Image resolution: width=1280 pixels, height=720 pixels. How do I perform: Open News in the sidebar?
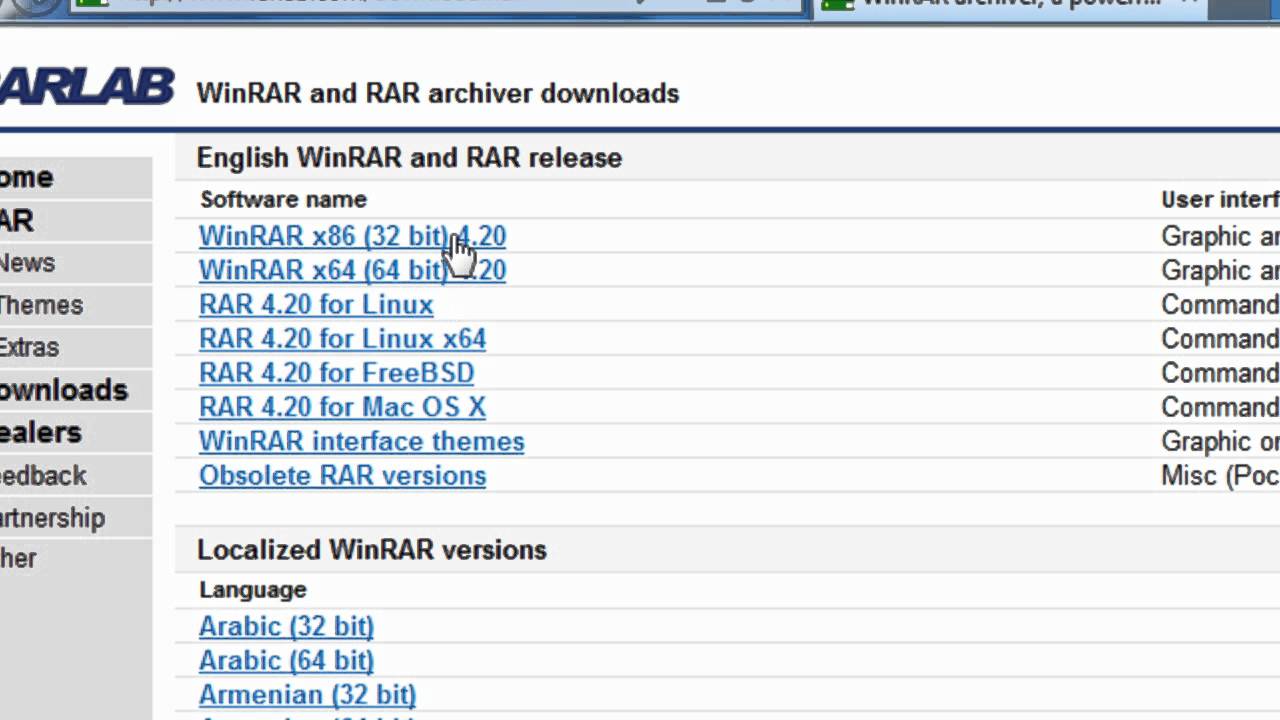coord(27,263)
